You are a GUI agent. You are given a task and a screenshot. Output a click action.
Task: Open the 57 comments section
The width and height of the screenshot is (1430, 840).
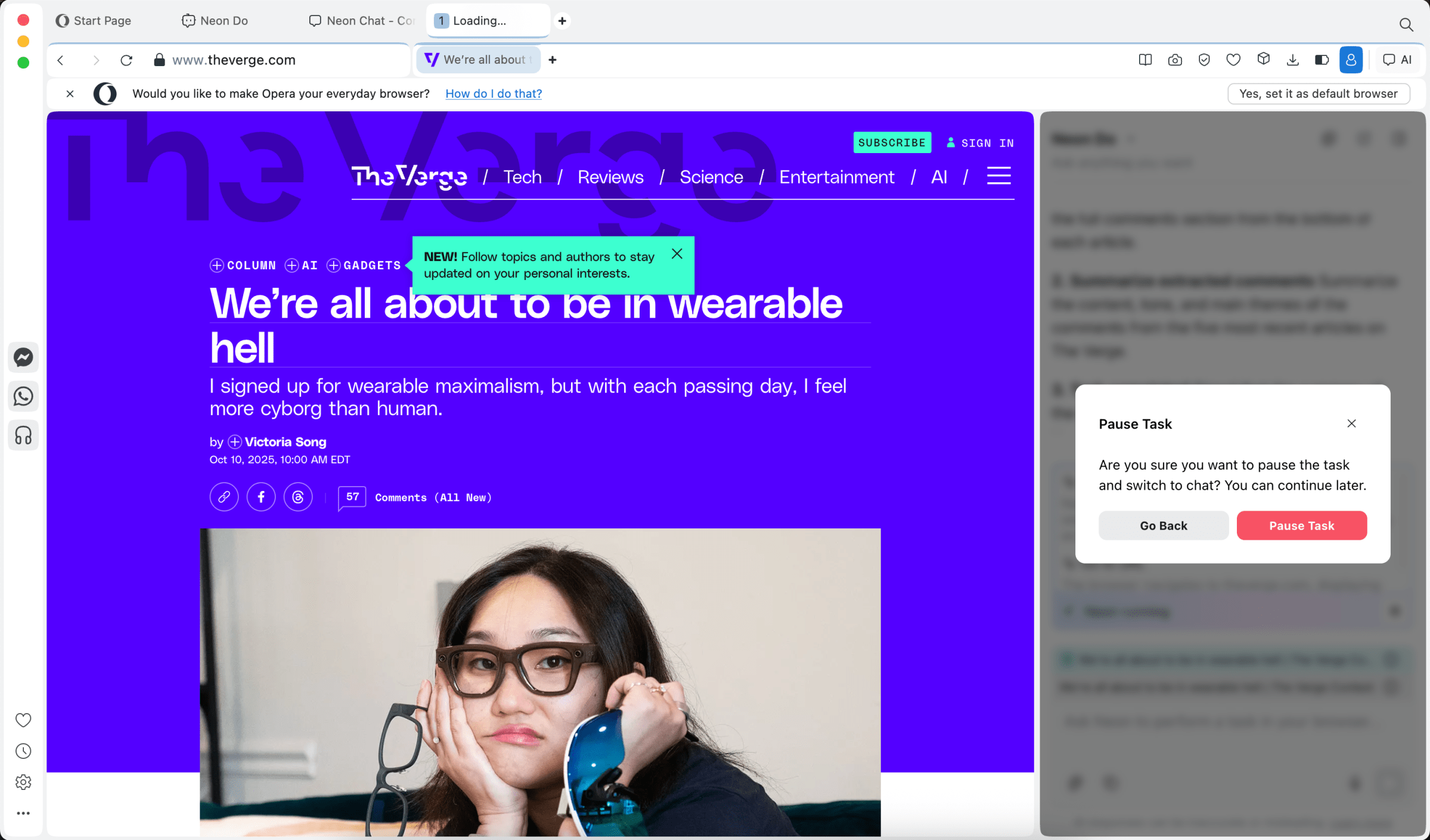click(x=415, y=497)
